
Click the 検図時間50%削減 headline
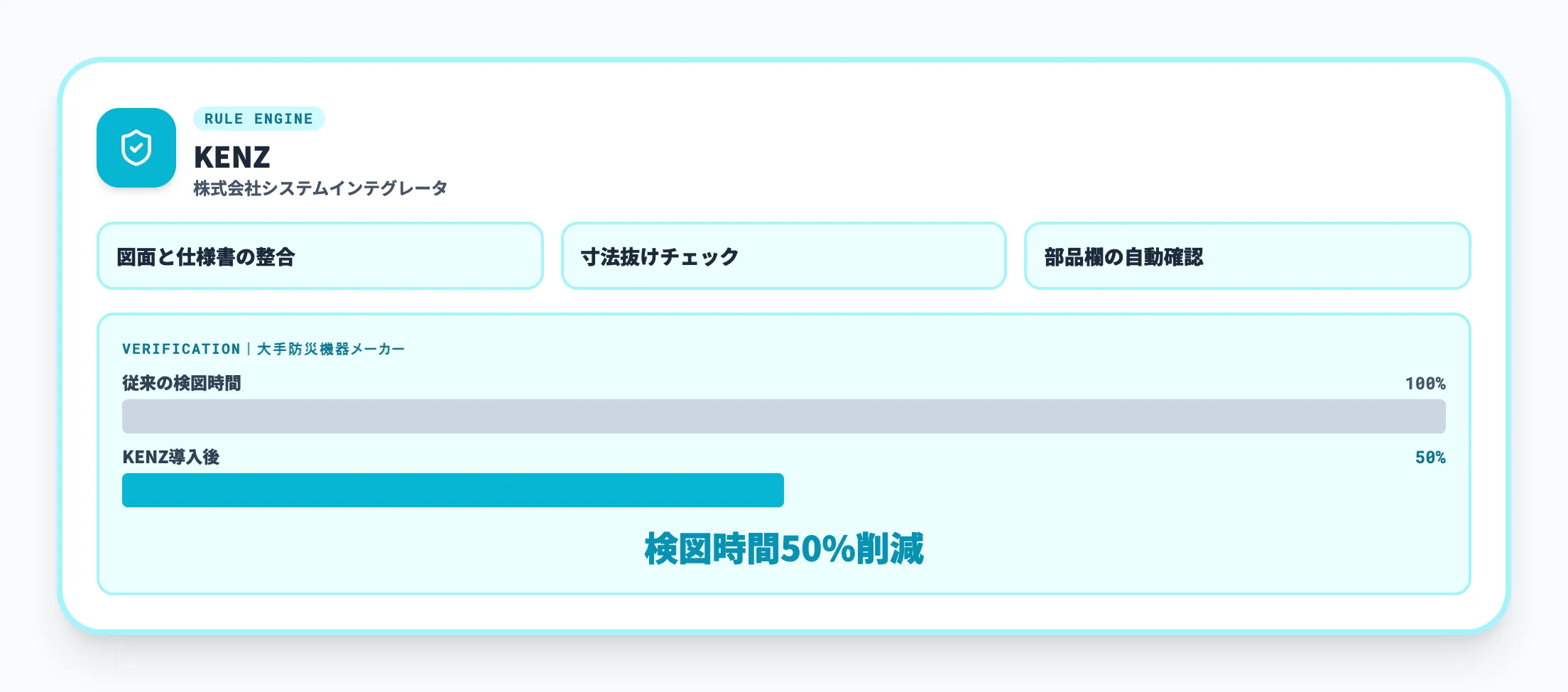tap(783, 548)
